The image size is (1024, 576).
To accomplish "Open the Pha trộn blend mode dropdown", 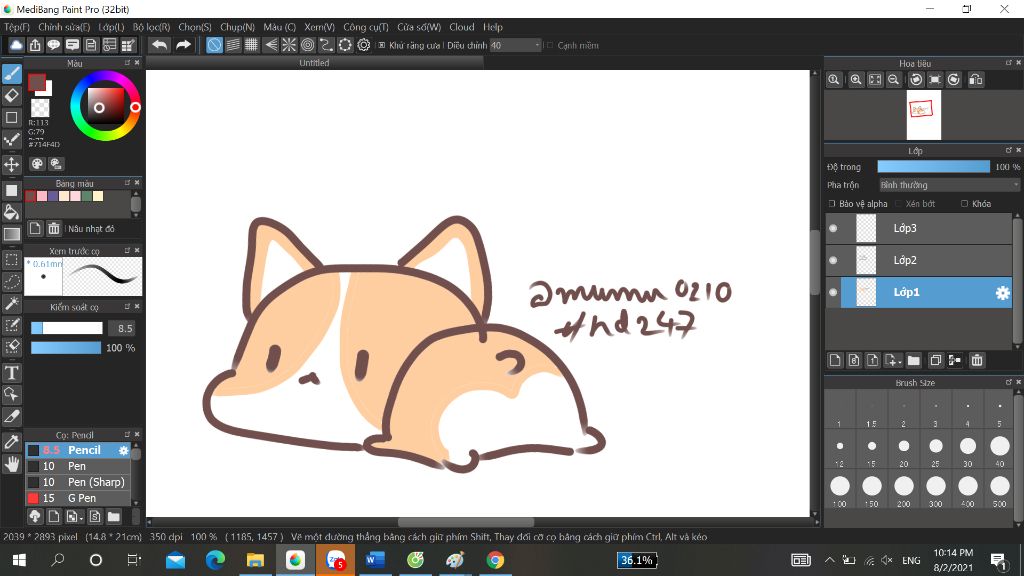I will [x=949, y=185].
